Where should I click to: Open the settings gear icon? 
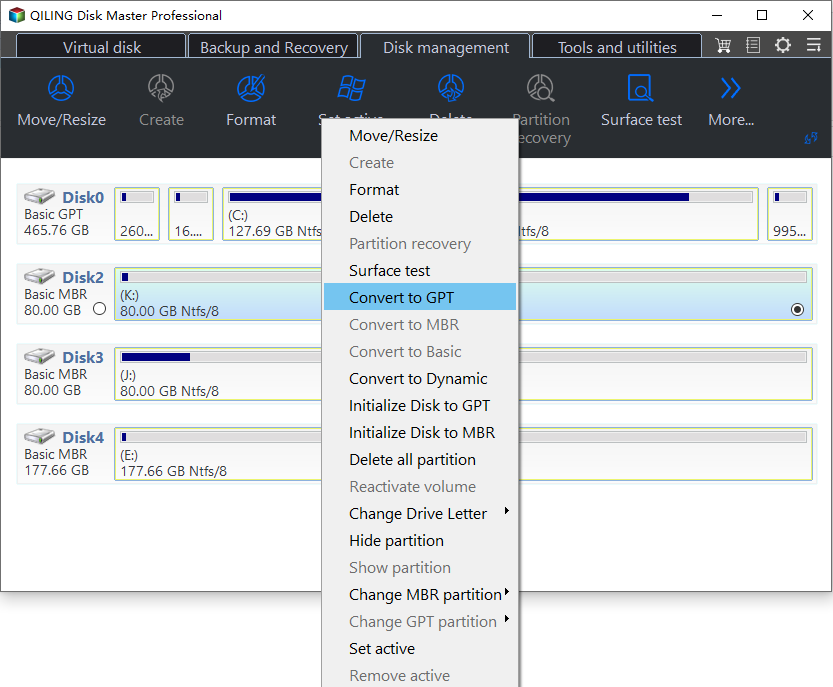[783, 45]
